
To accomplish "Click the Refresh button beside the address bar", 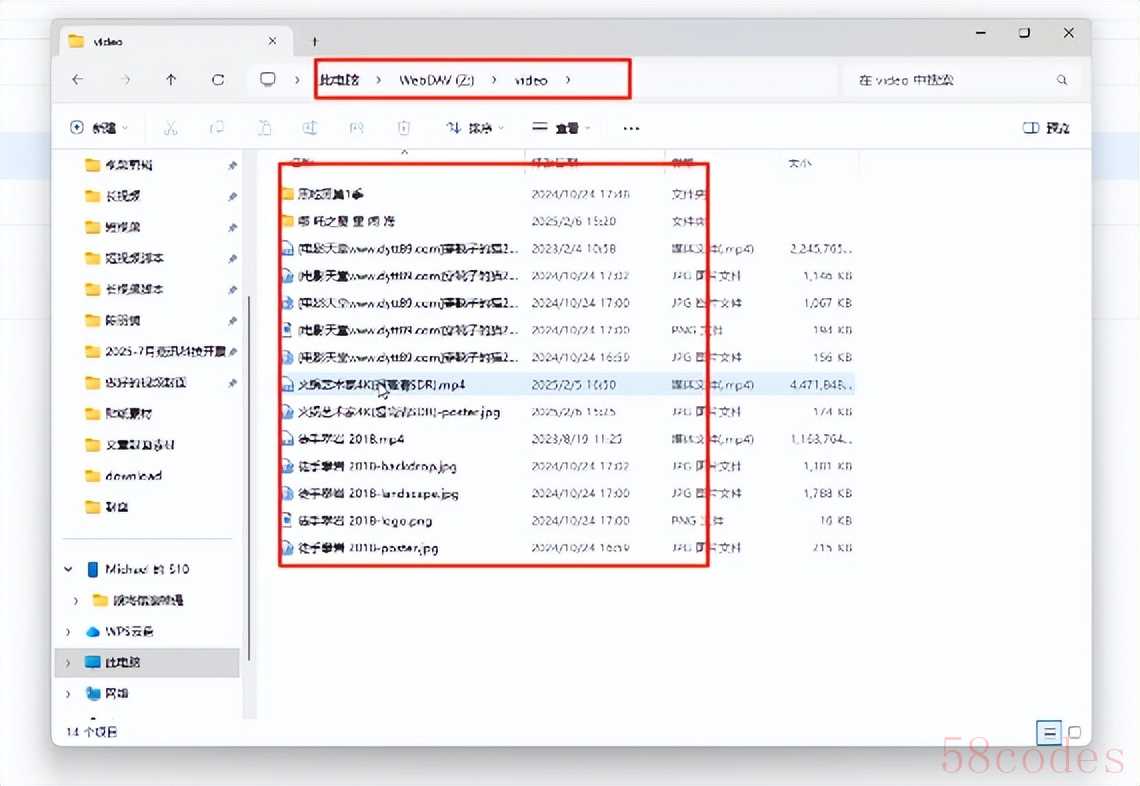I will pos(218,80).
